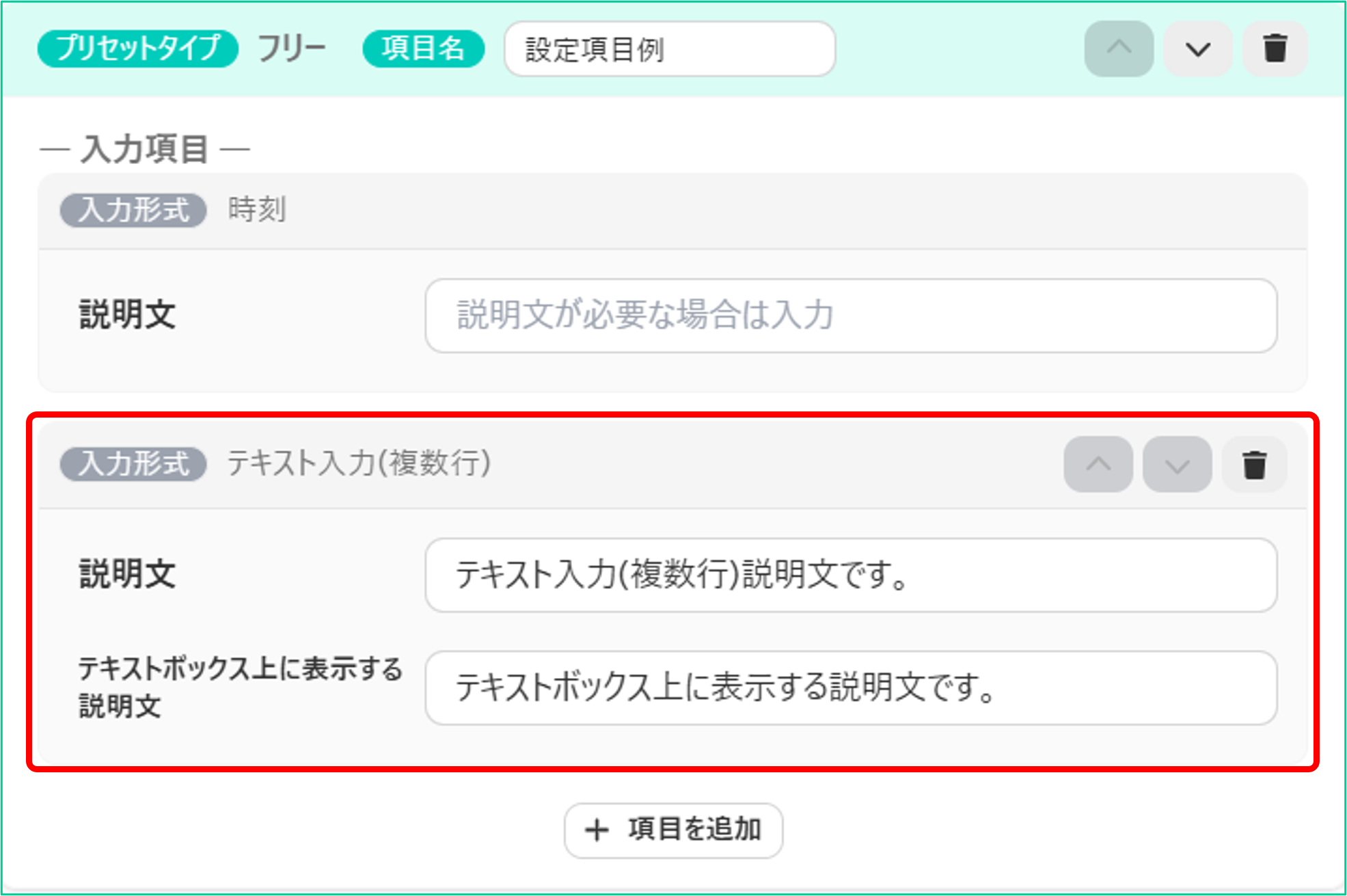Viewport: 1347px width, 896px height.
Task: Click the 項目名 badge label
Action: click(424, 49)
